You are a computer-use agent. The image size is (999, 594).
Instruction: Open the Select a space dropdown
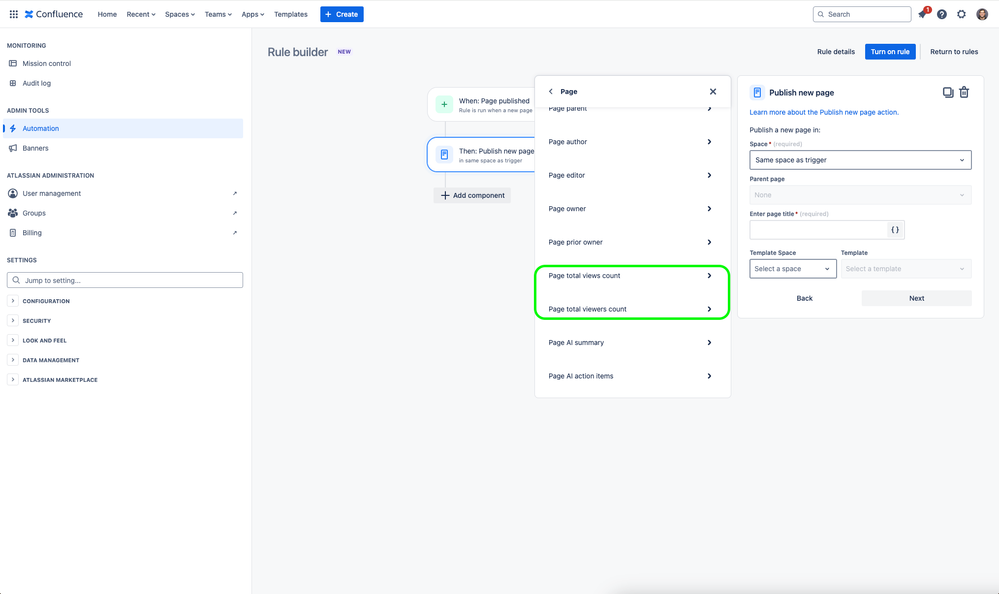(x=793, y=269)
